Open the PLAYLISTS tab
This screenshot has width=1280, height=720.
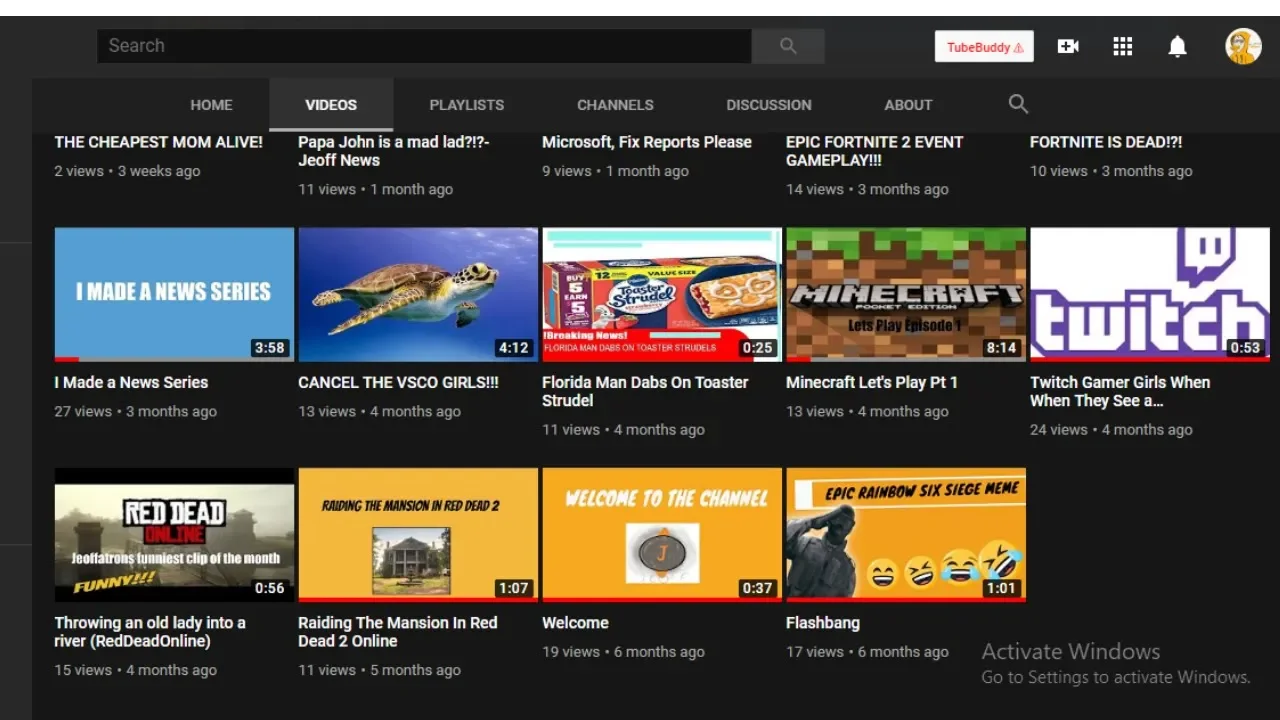click(466, 105)
